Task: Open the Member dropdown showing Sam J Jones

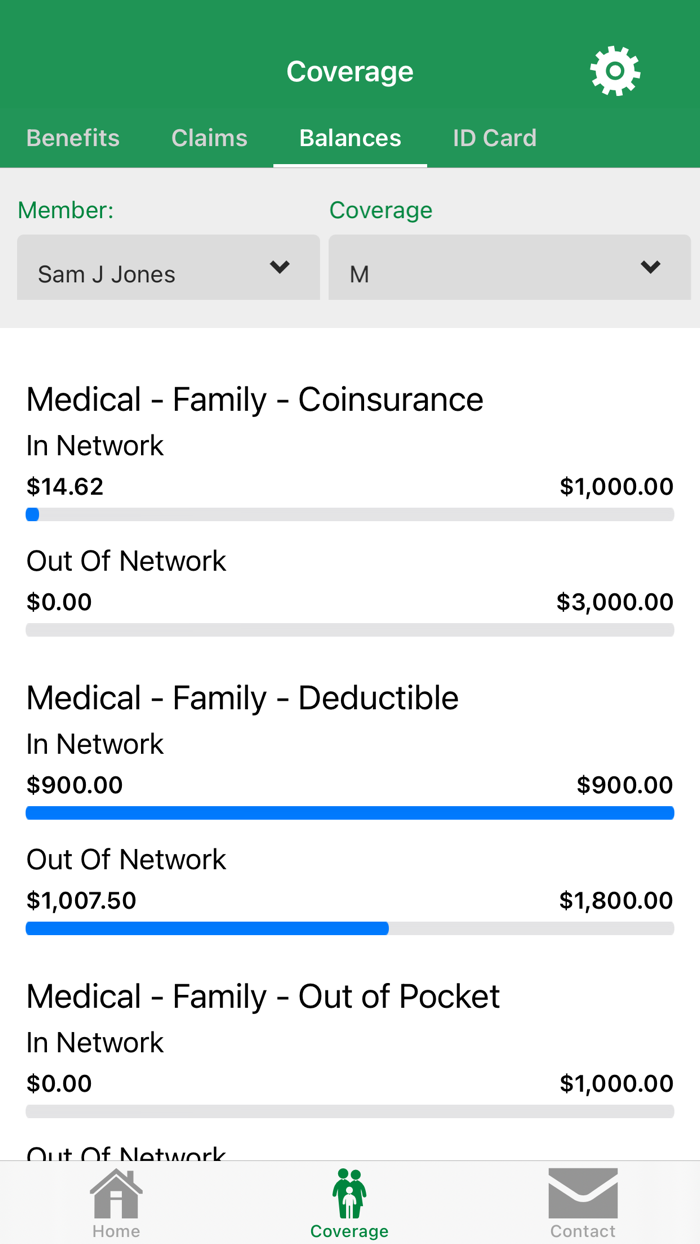Action: (168, 267)
